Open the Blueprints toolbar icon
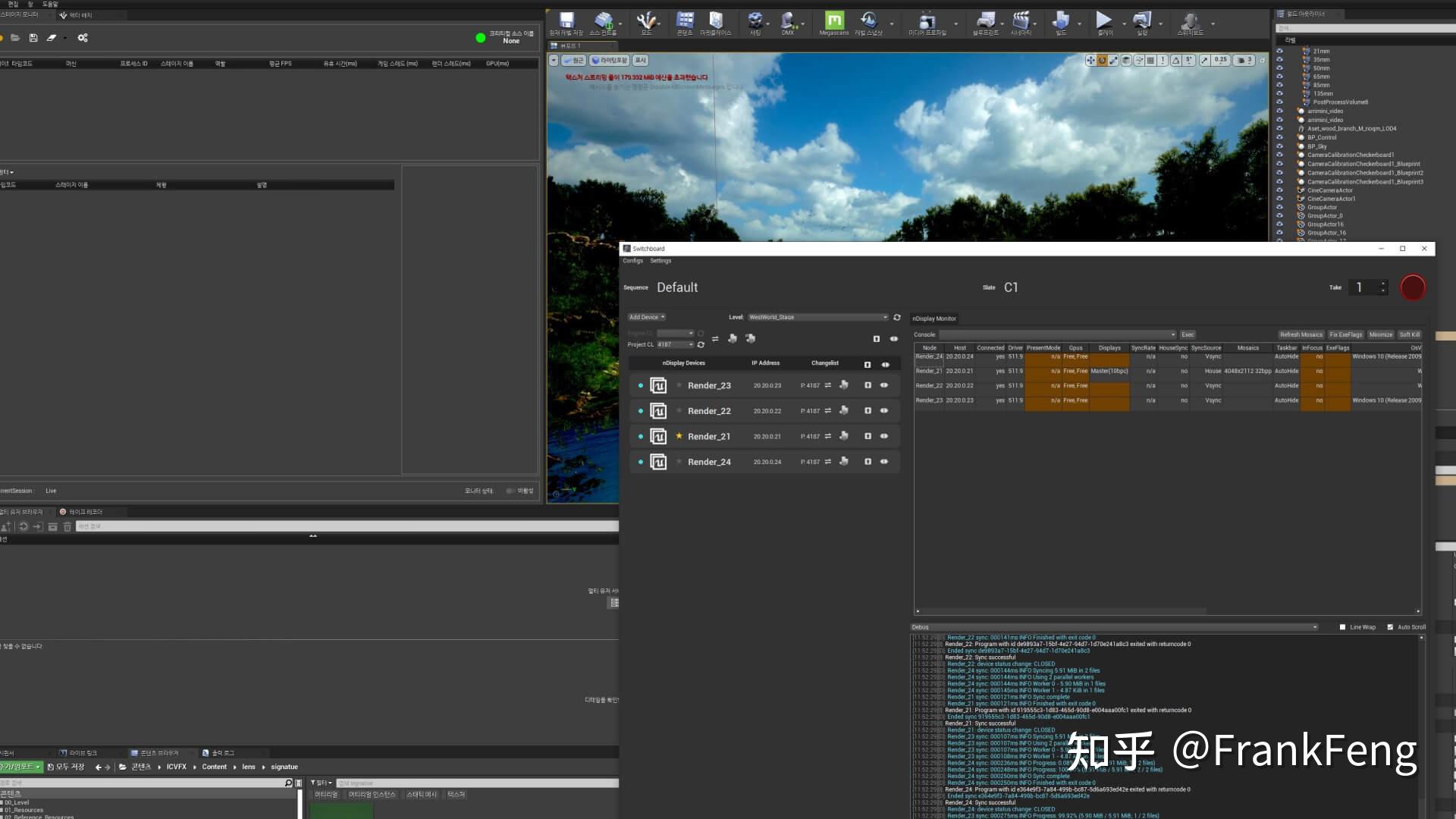 [987, 23]
